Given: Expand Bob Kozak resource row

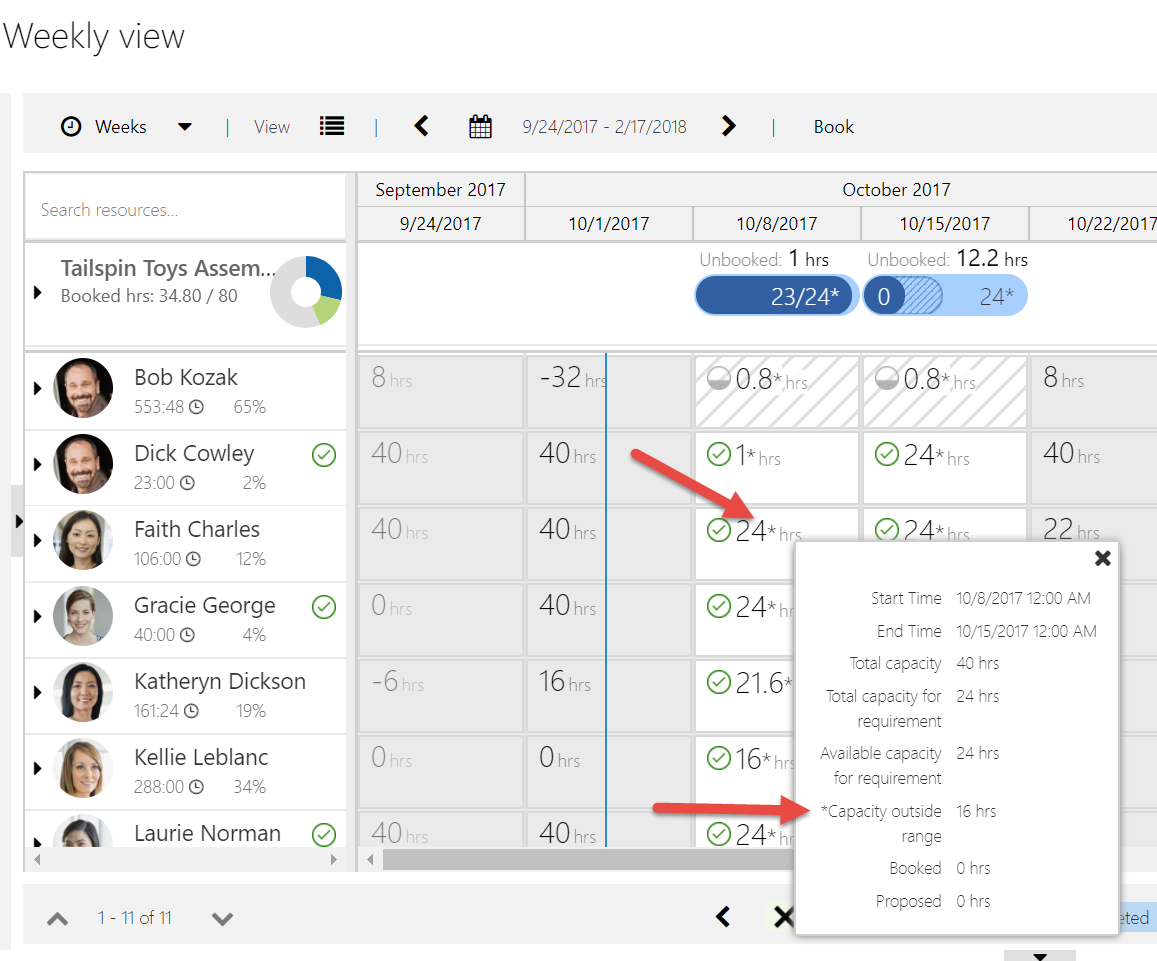Looking at the screenshot, I should 38,388.
